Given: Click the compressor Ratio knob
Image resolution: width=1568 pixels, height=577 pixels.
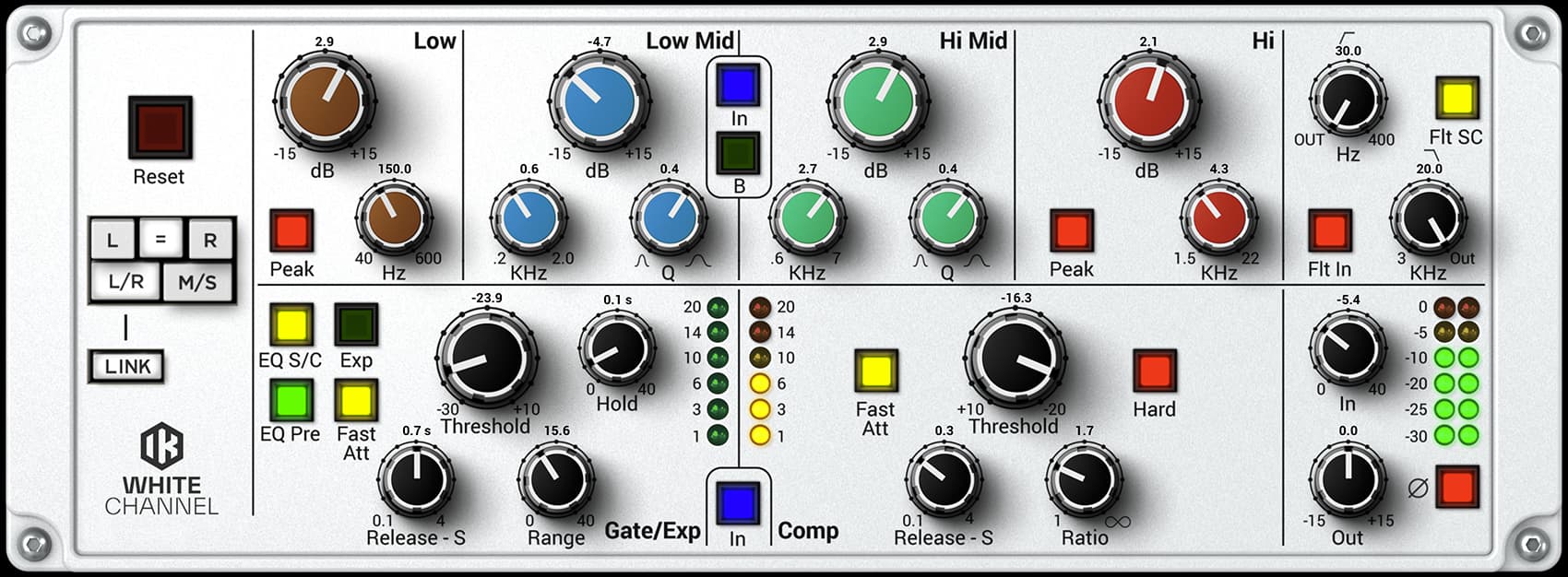Looking at the screenshot, I should coord(1084,479).
